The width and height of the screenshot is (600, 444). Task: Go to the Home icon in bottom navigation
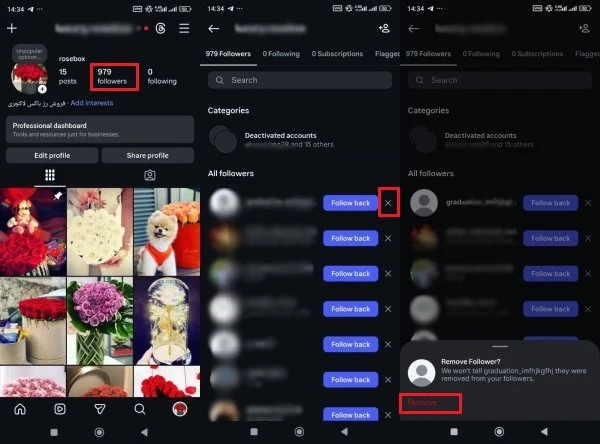[x=19, y=409]
